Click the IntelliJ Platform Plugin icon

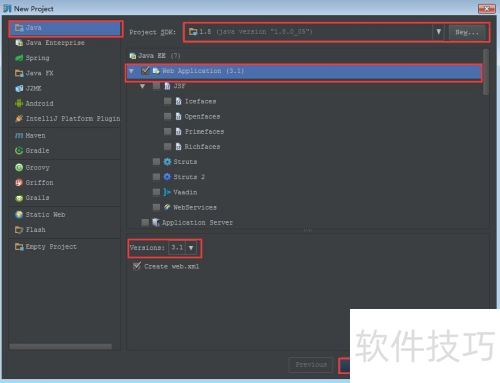tap(19, 118)
